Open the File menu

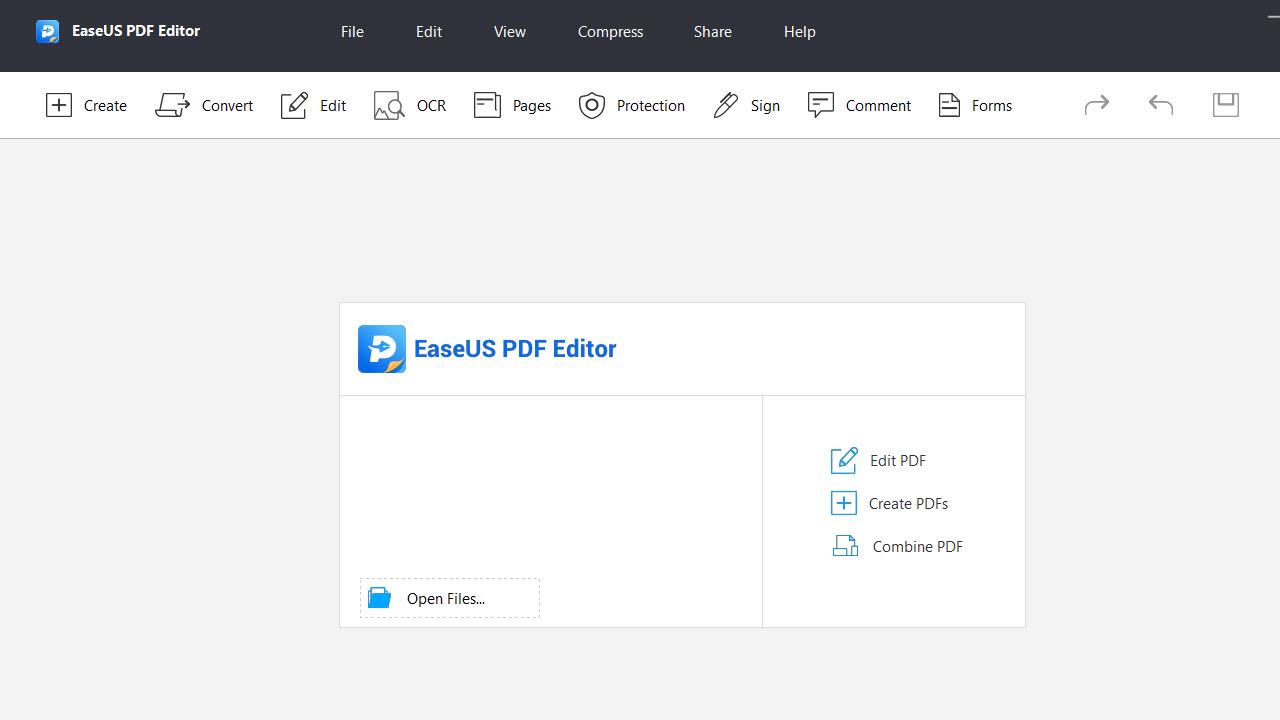click(352, 32)
